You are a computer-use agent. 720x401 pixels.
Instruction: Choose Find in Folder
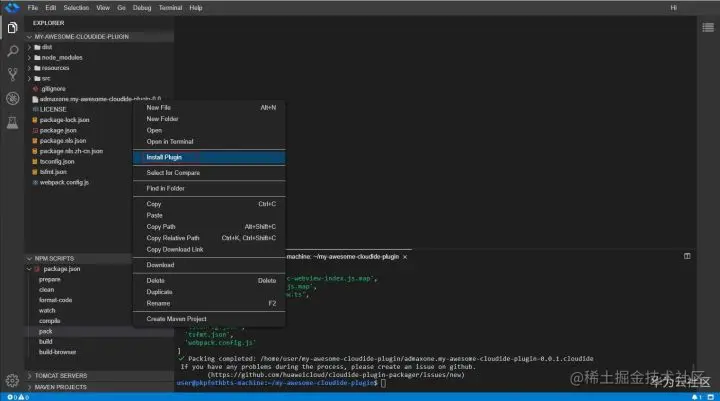[209, 188]
